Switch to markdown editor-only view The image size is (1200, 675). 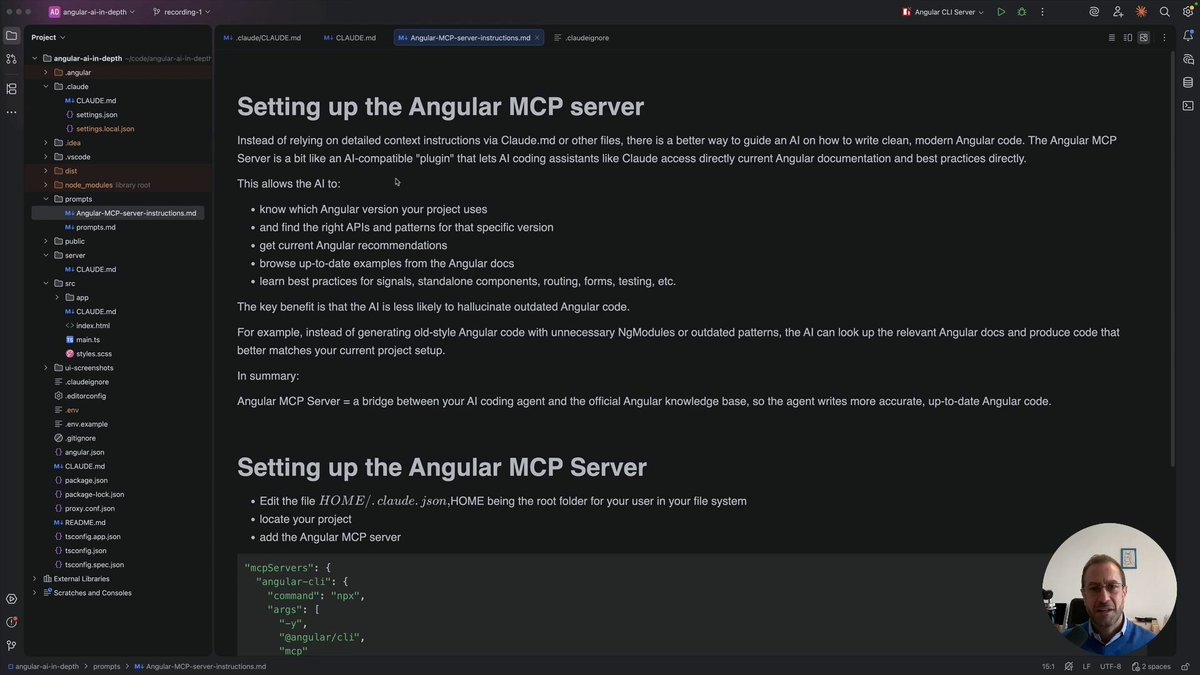click(1111, 37)
